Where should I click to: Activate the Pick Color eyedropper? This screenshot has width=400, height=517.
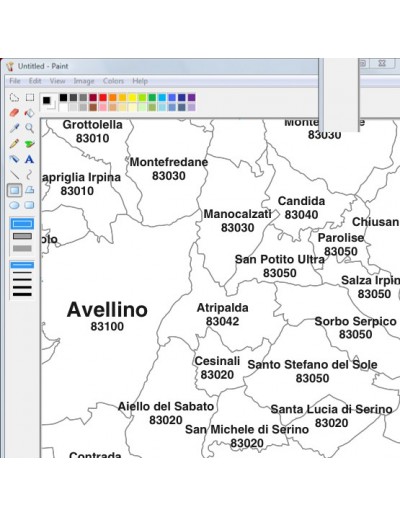pyautogui.click(x=14, y=128)
